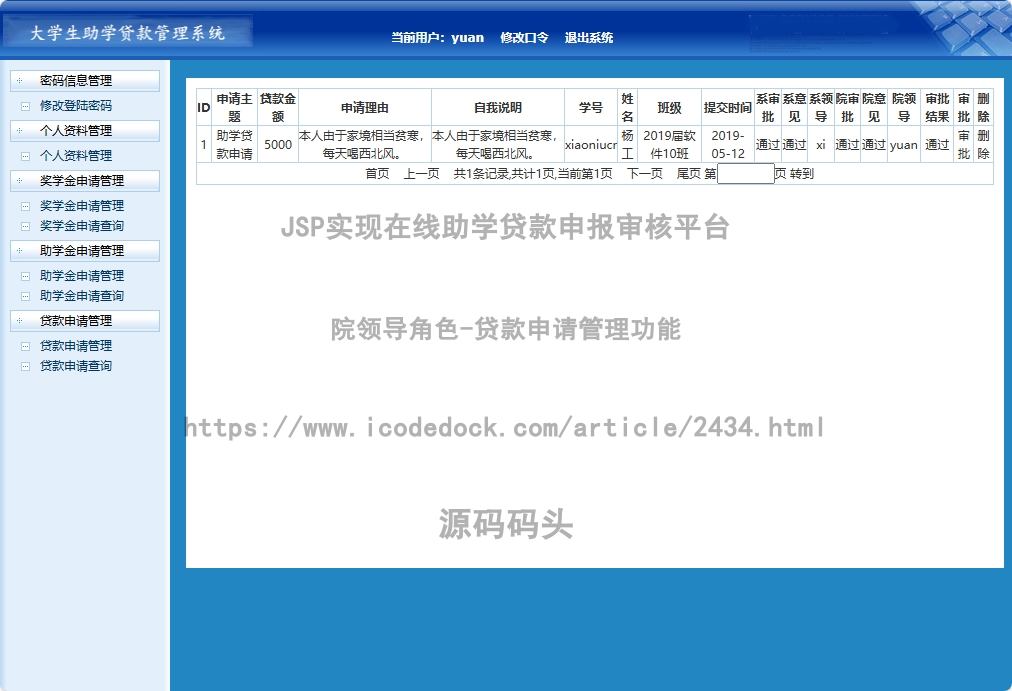This screenshot has width=1012, height=691.
Task: Go to 首页 in pagination
Action: click(377, 174)
